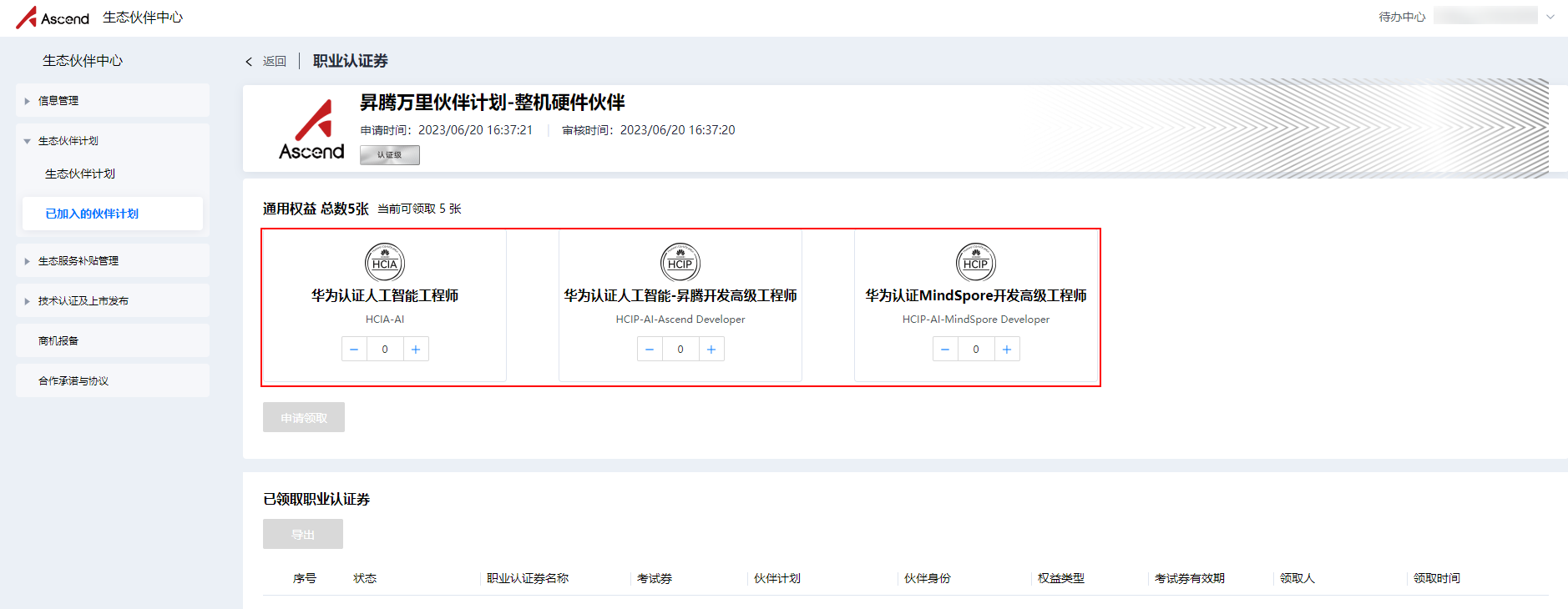
Task: Decrease HCIP-AI-Ascend Developer quantity with minus
Action: [650, 350]
